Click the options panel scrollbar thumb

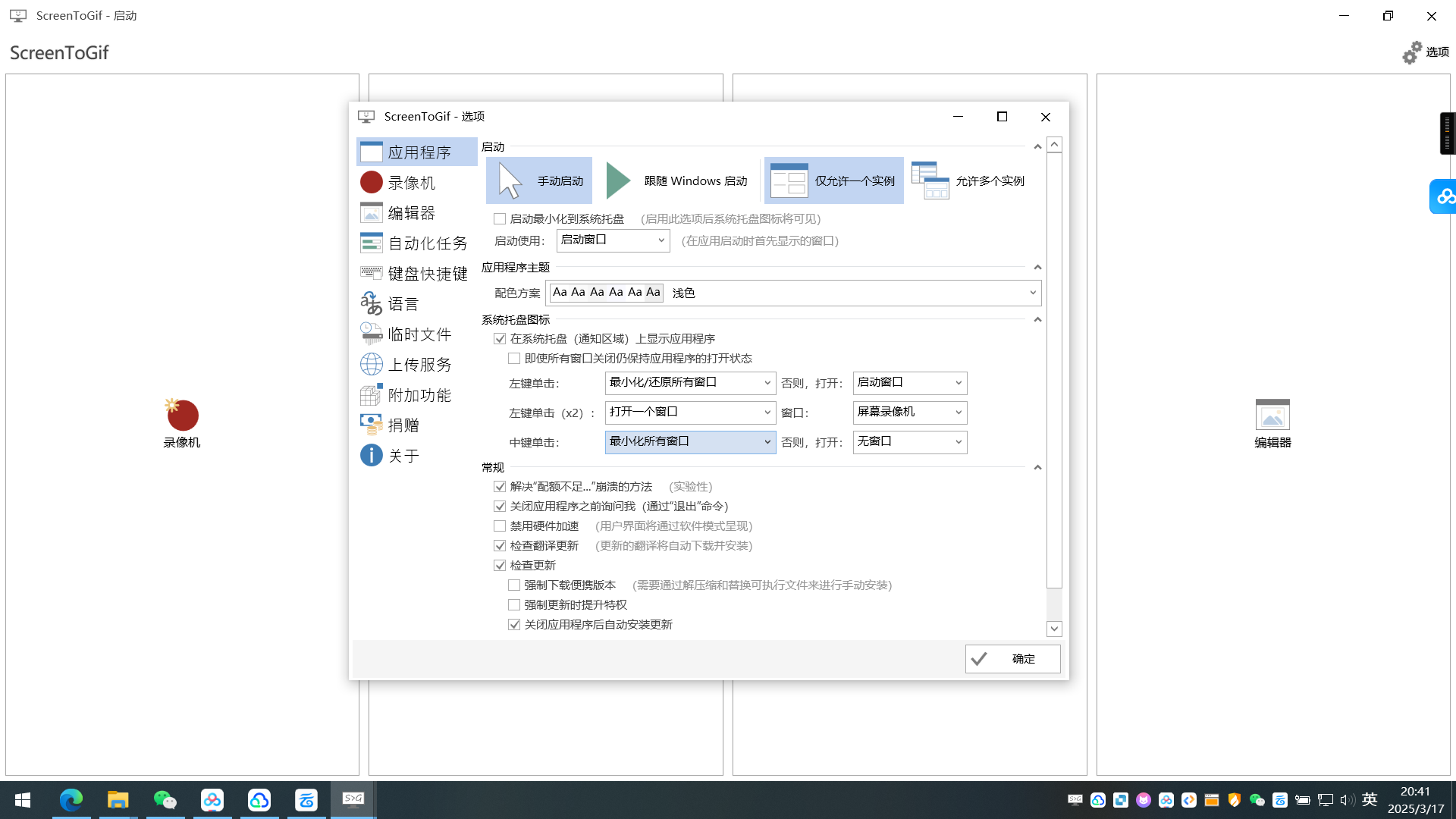coord(1054,370)
